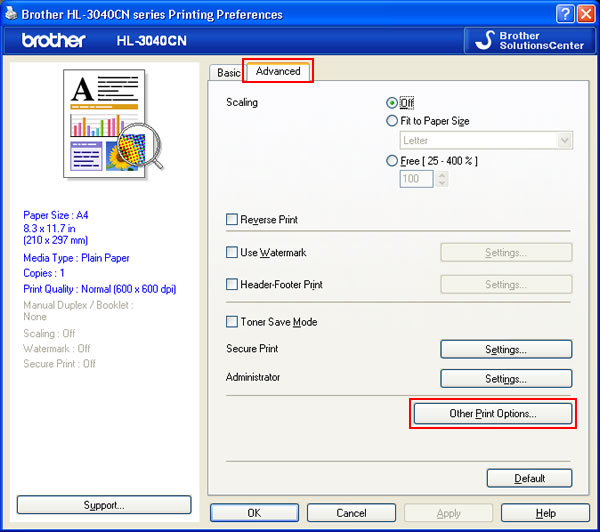This screenshot has height=532, width=600.
Task: Open Other Print Options dialog
Action: [493, 414]
